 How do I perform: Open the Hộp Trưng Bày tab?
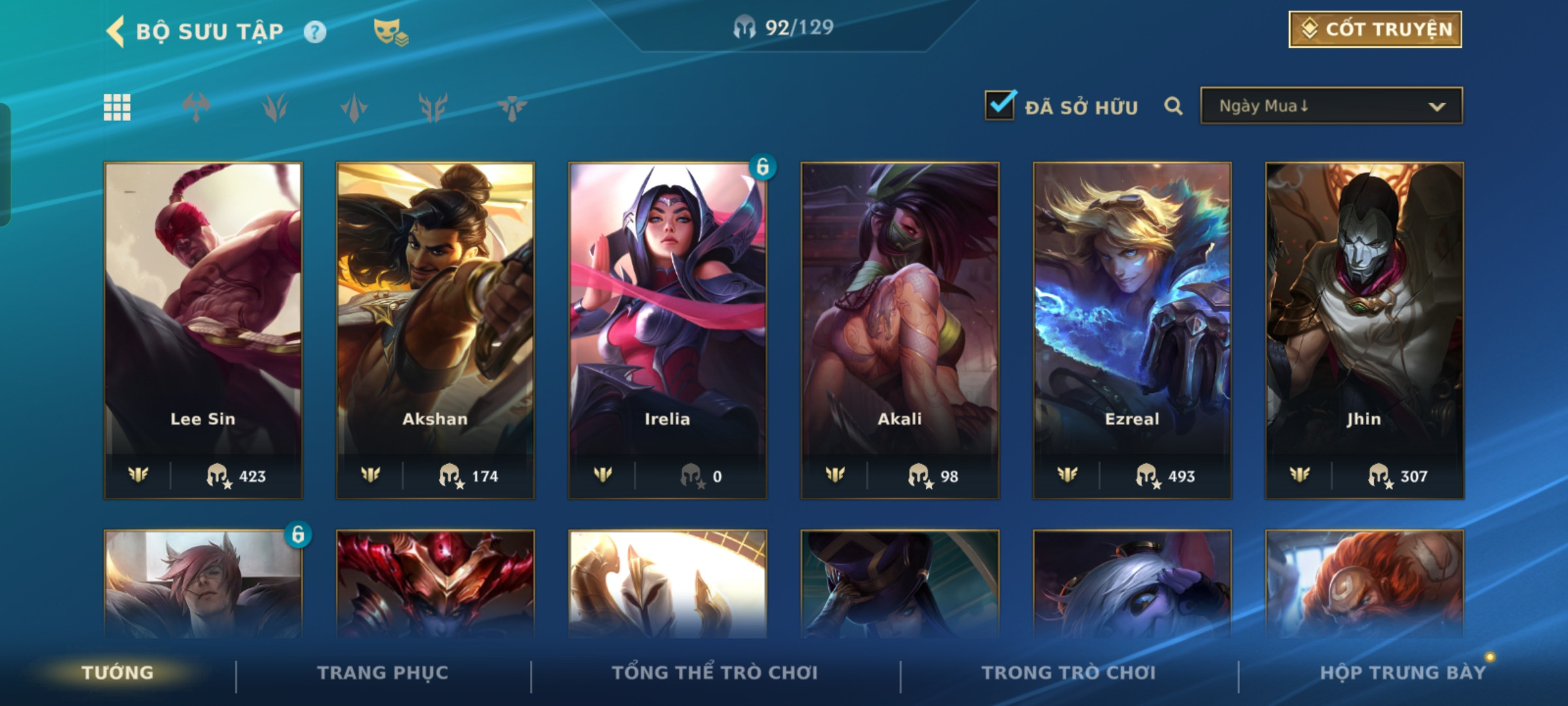pyautogui.click(x=1403, y=673)
